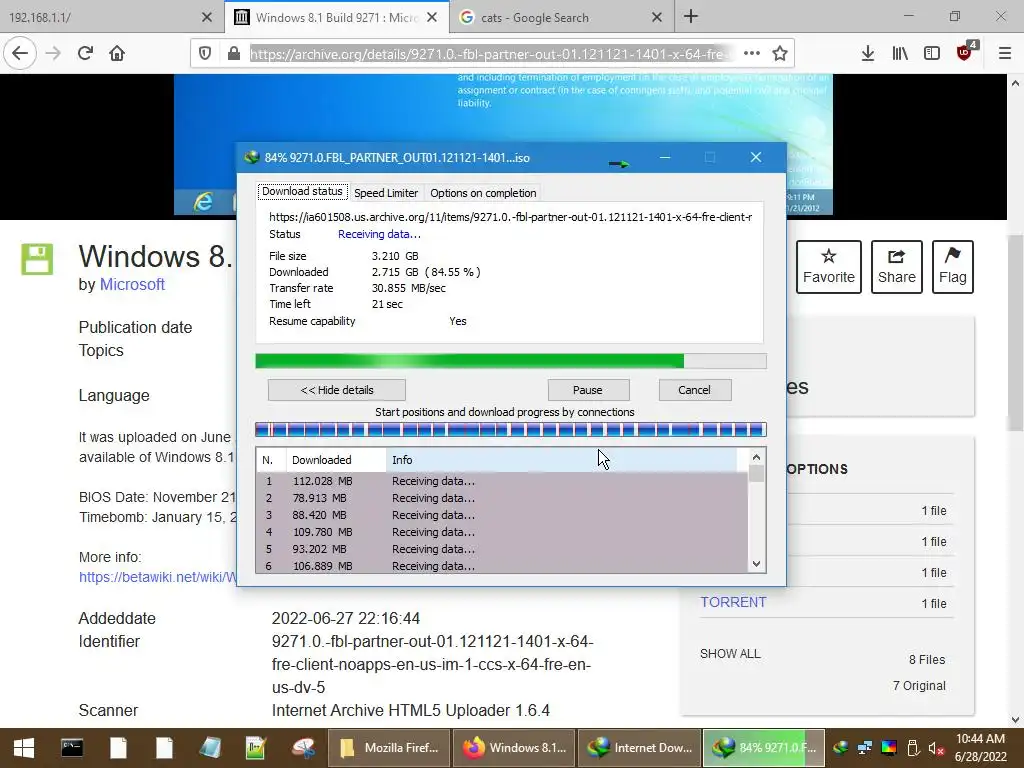Click the N. column header
The height and width of the screenshot is (768, 1024).
pos(270,460)
